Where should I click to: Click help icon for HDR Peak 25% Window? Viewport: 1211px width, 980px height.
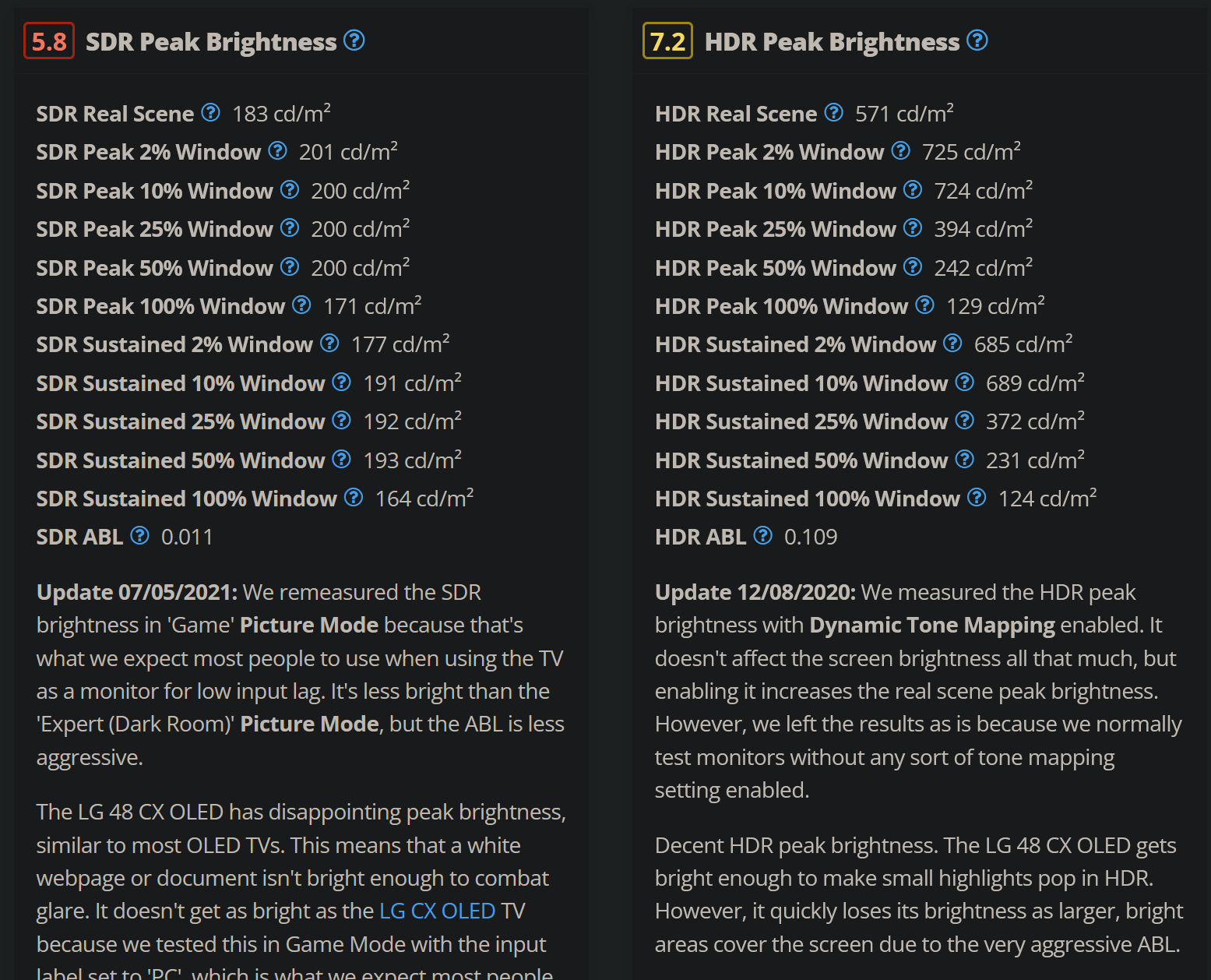point(913,227)
